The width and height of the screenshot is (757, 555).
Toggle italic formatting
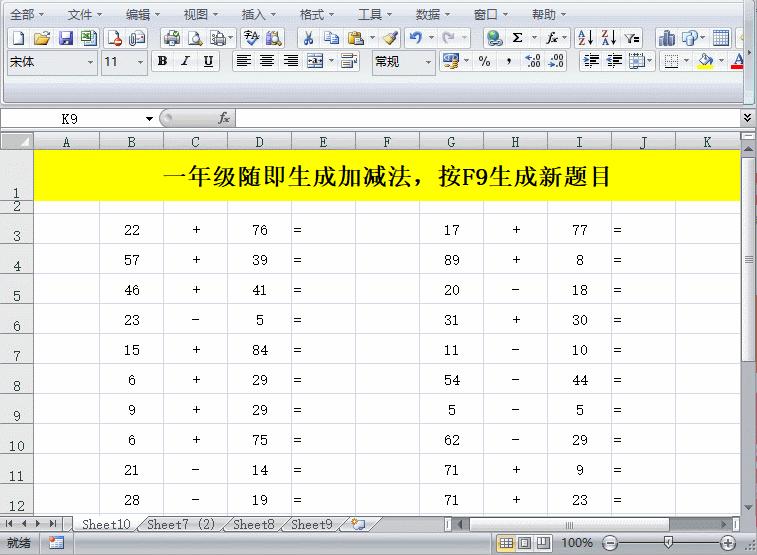pyautogui.click(x=185, y=61)
